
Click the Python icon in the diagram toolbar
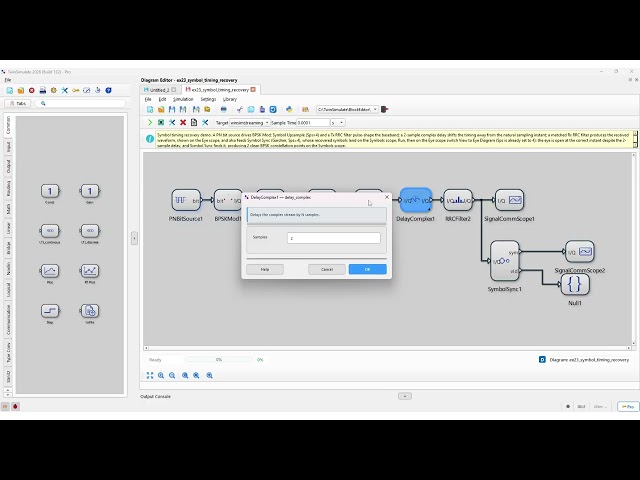point(289,109)
